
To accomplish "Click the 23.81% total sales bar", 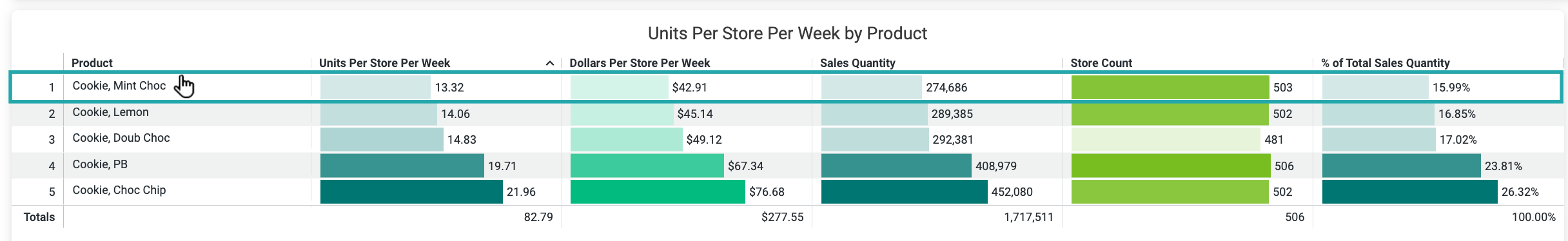I will point(1402,166).
